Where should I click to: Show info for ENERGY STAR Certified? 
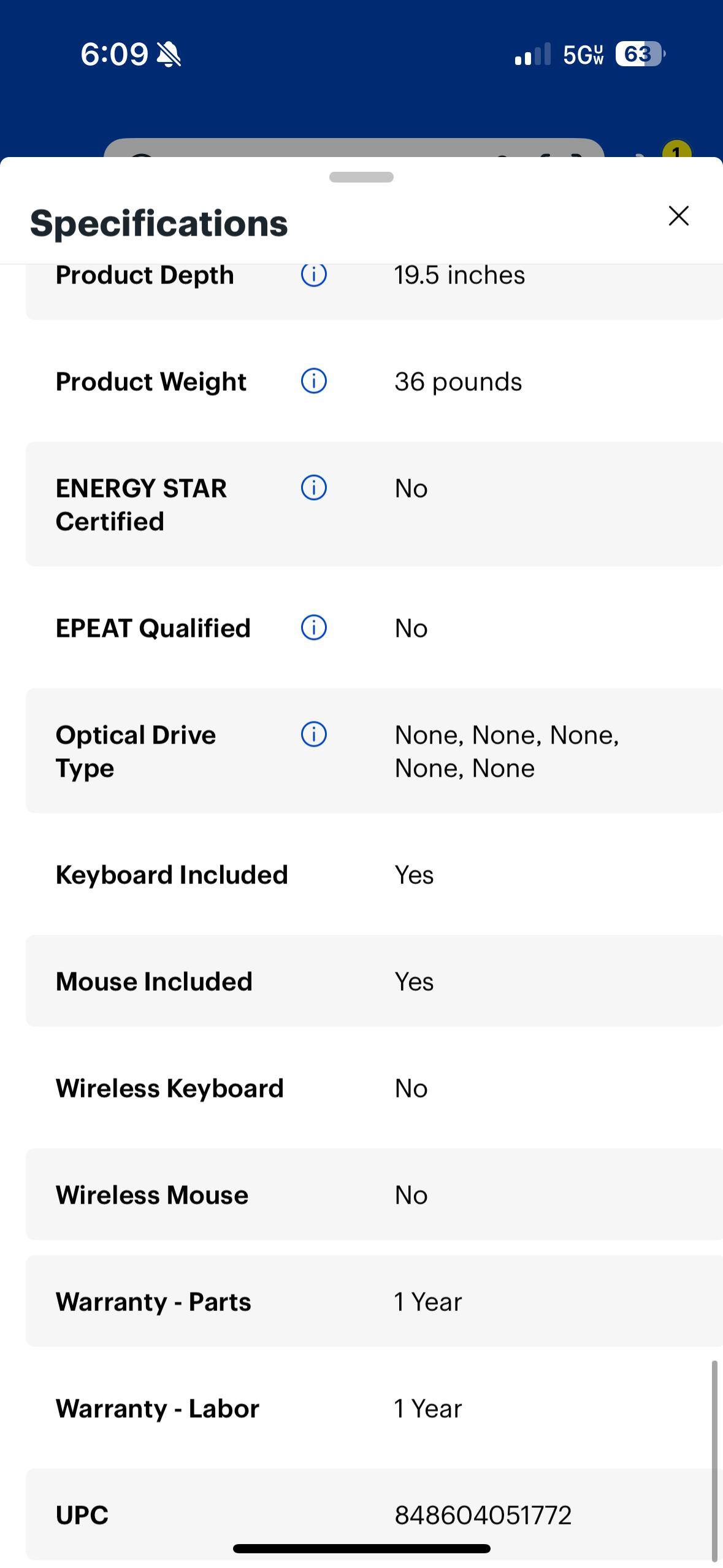tap(313, 488)
